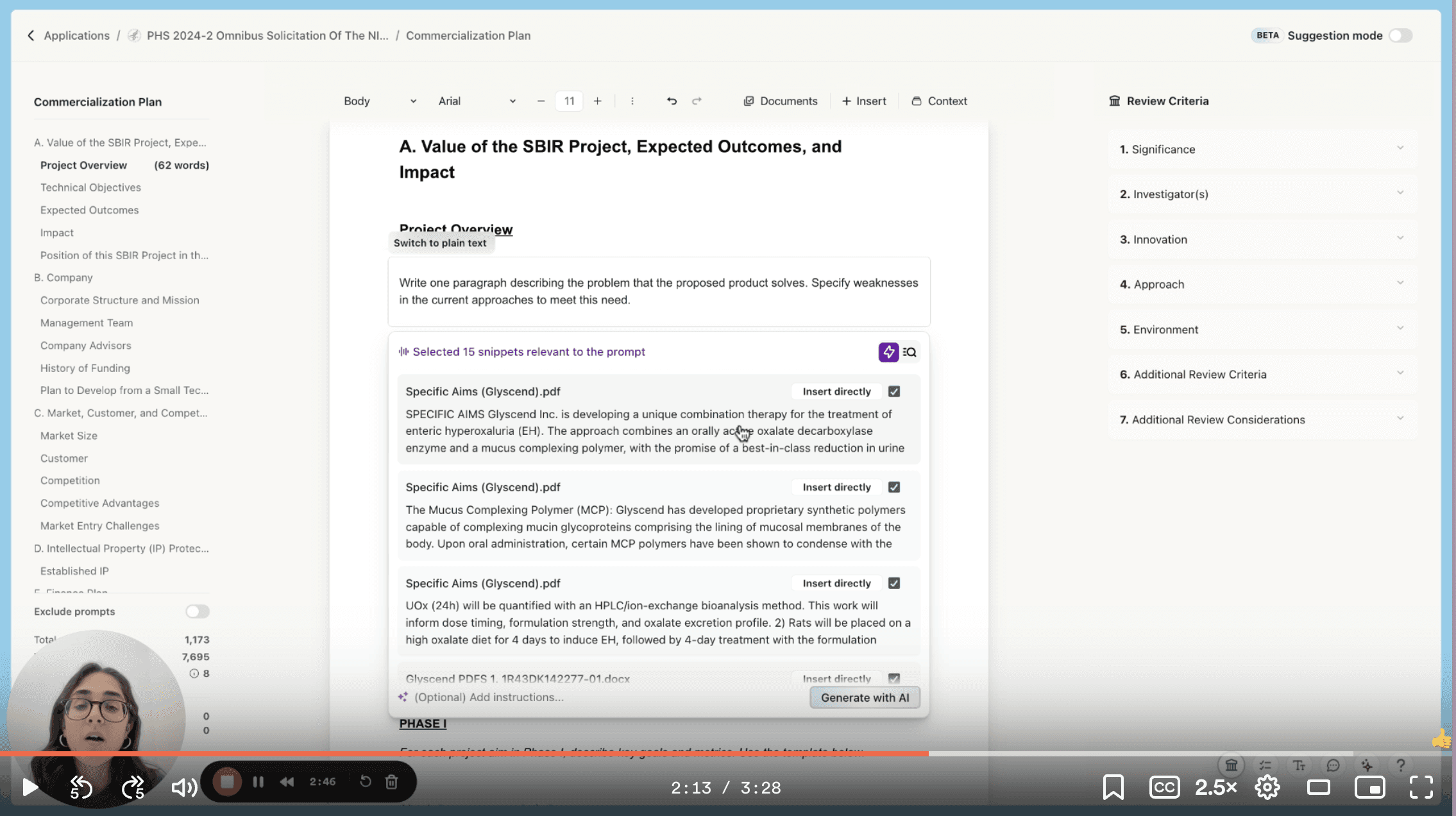Click on Competition sidebar item
Screen dimensions: 1456x816
point(70,480)
